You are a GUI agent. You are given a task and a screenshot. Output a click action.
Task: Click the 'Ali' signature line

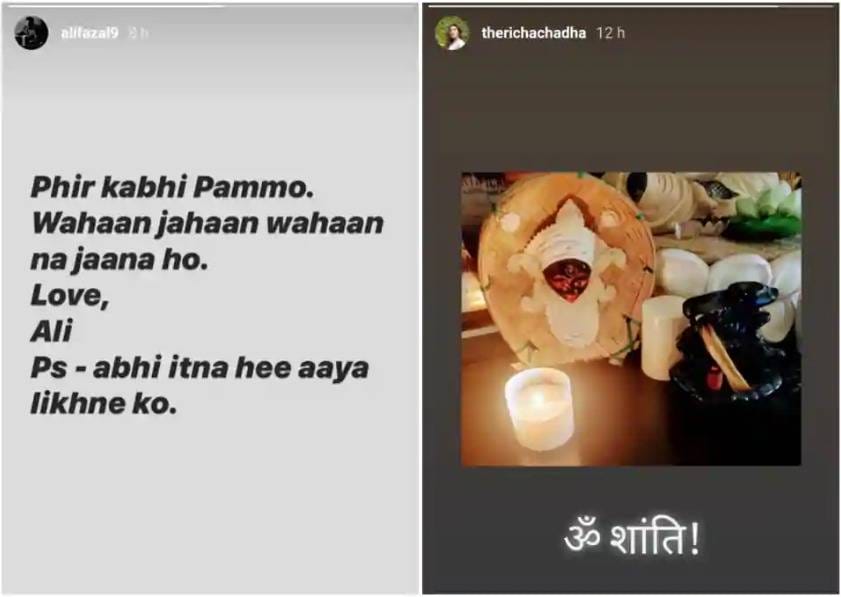(x=51, y=331)
